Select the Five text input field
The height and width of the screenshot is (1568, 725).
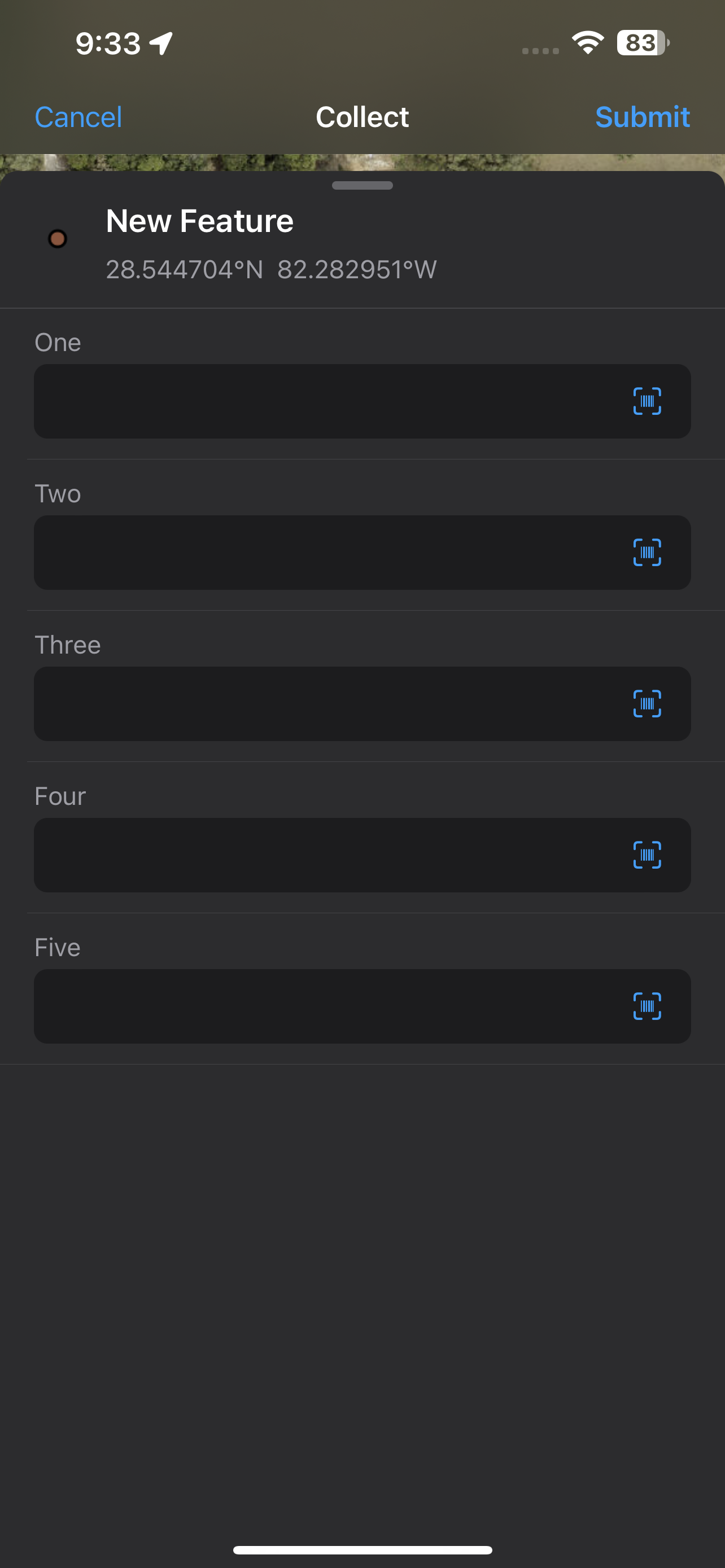(304, 1007)
